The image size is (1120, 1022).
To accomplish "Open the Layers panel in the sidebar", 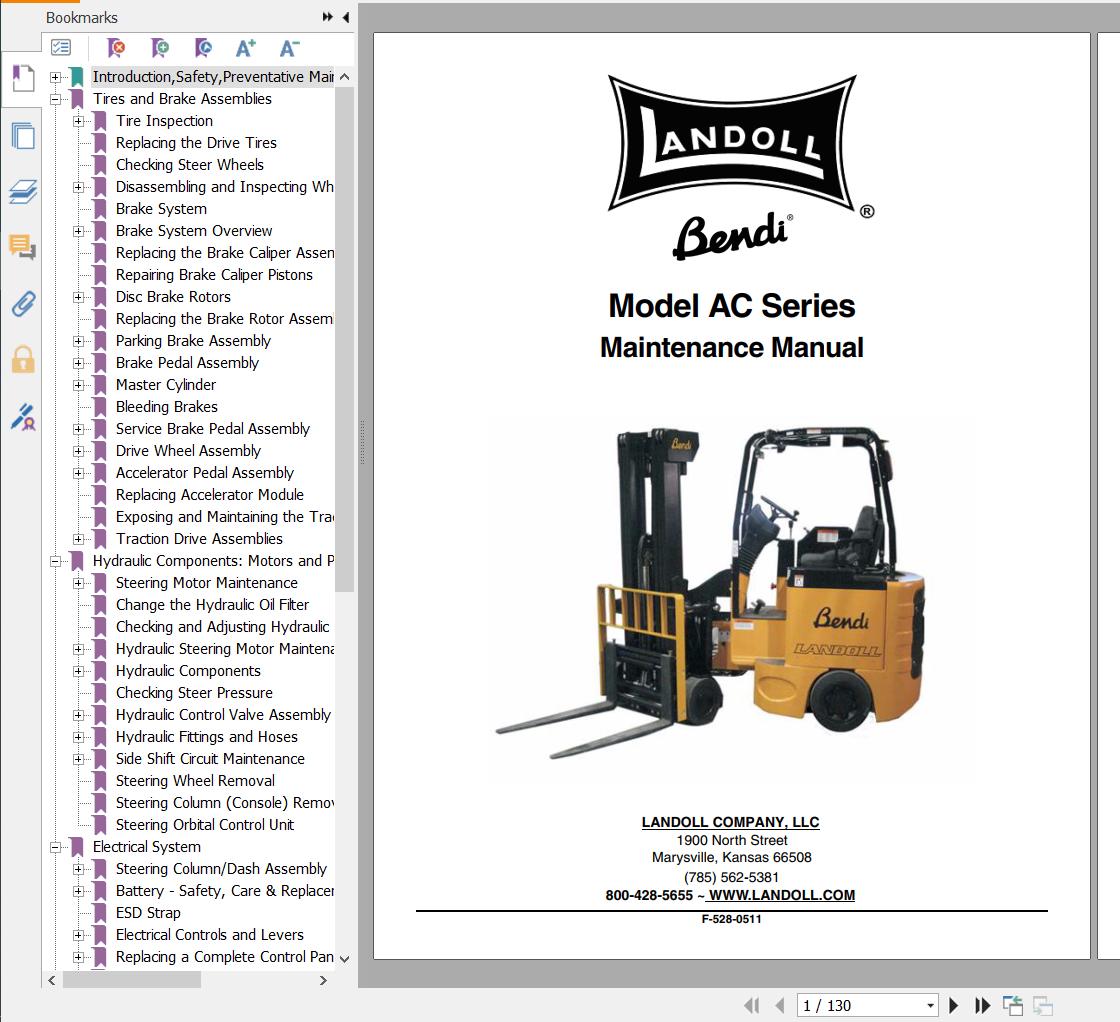I will click(22, 192).
